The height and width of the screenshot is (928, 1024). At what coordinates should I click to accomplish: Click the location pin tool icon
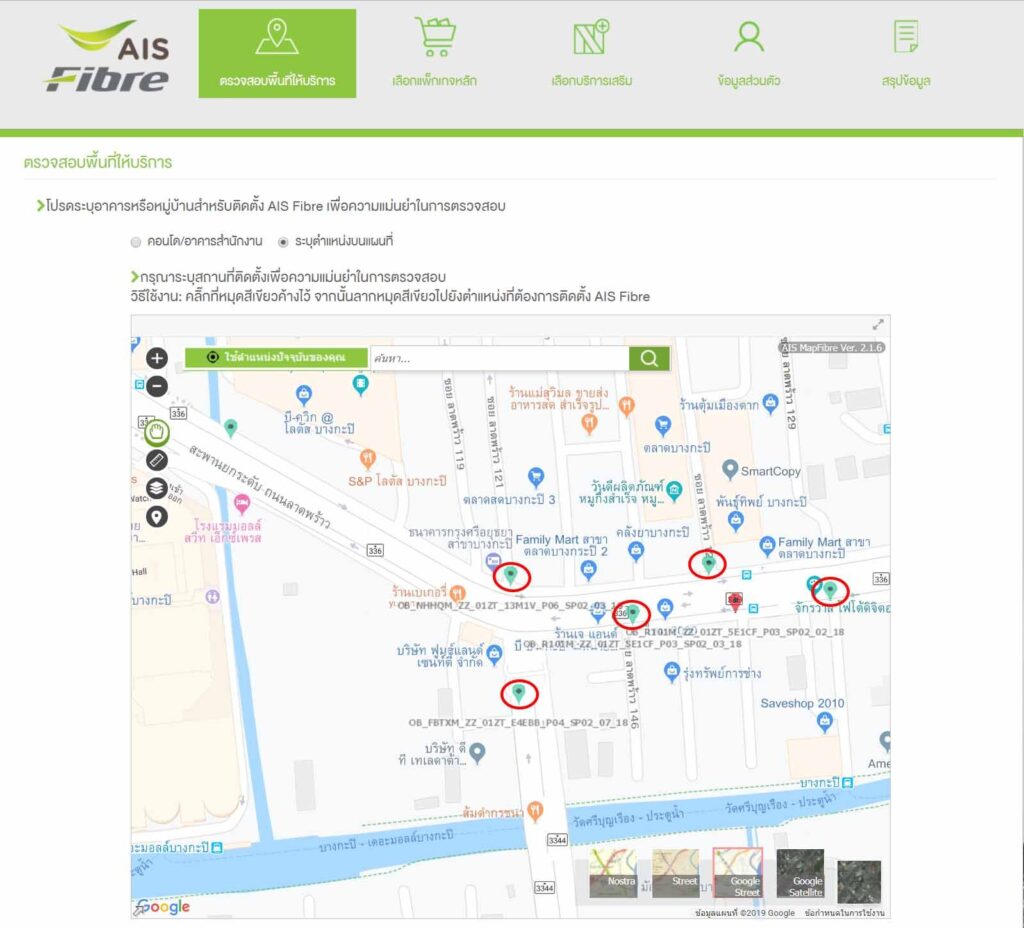coord(157,516)
